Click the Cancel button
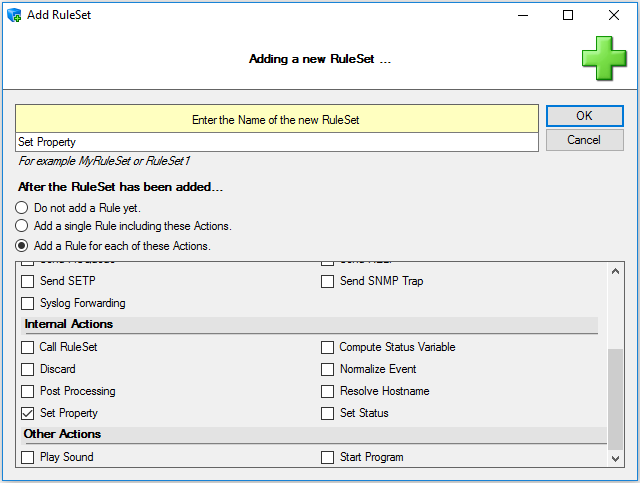The image size is (640, 483). coord(584,140)
